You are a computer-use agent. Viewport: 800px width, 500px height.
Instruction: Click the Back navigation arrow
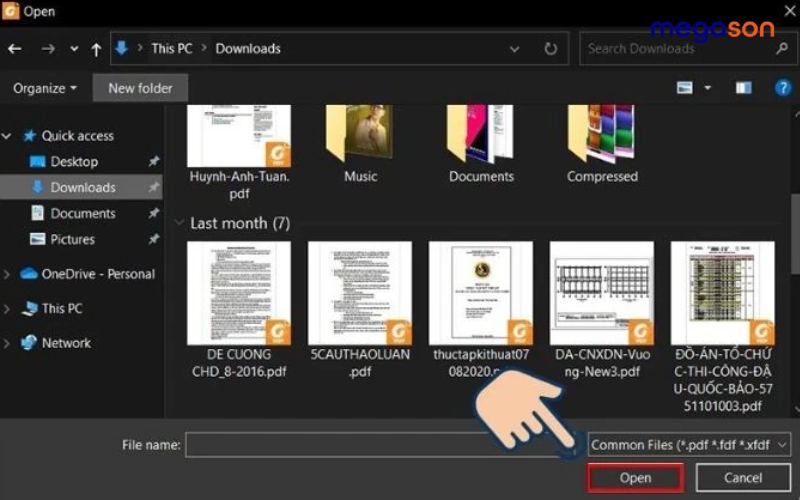(15, 49)
